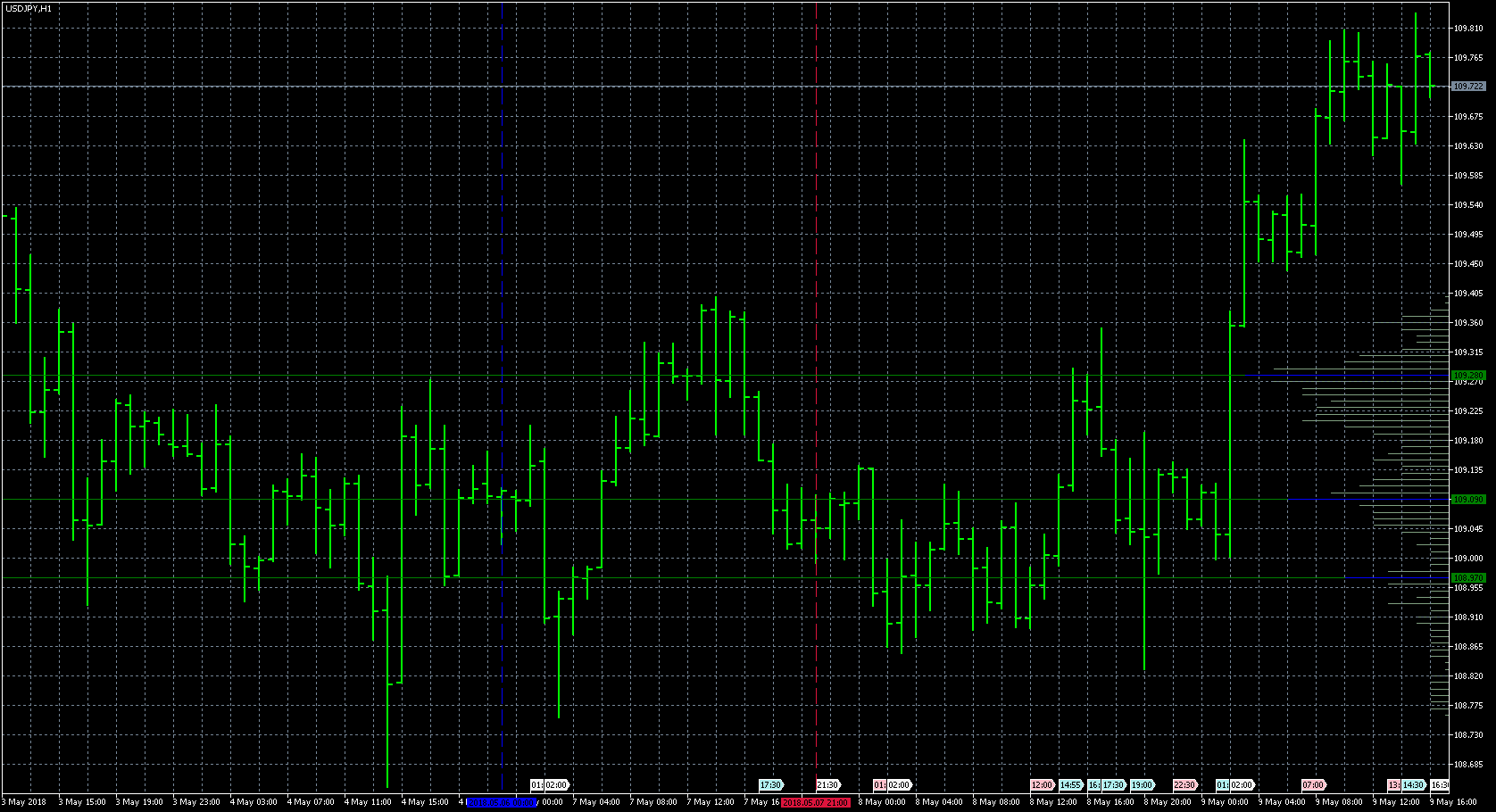Click the green 109.090 level label
This screenshot has height=812, width=1496.
click(x=1468, y=500)
